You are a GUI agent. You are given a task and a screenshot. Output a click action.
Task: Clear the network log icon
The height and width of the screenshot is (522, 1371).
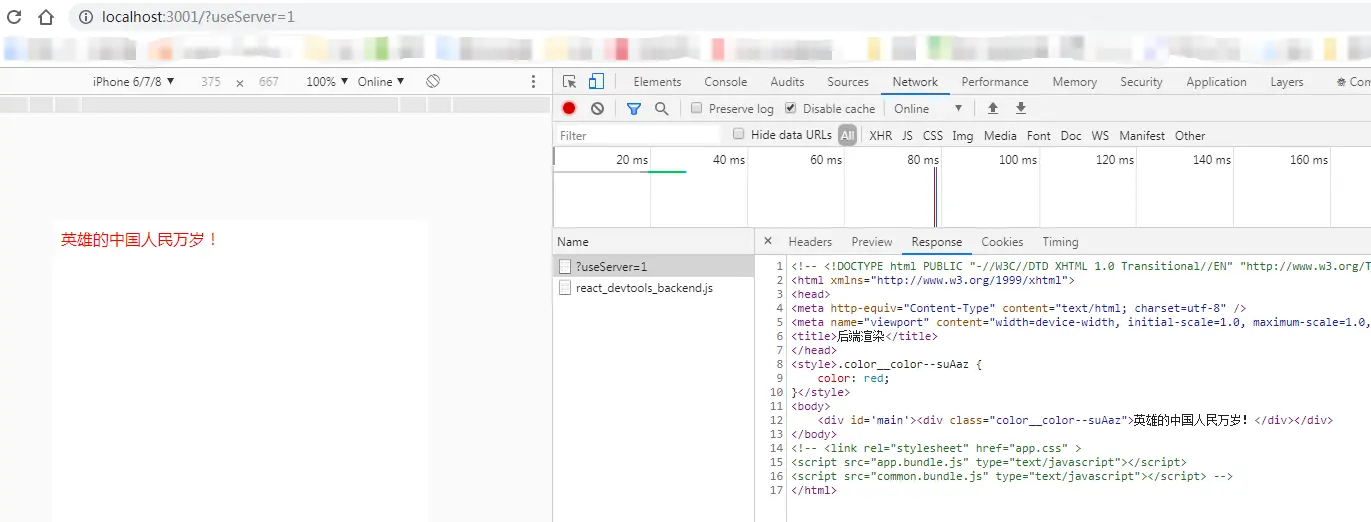click(x=597, y=108)
